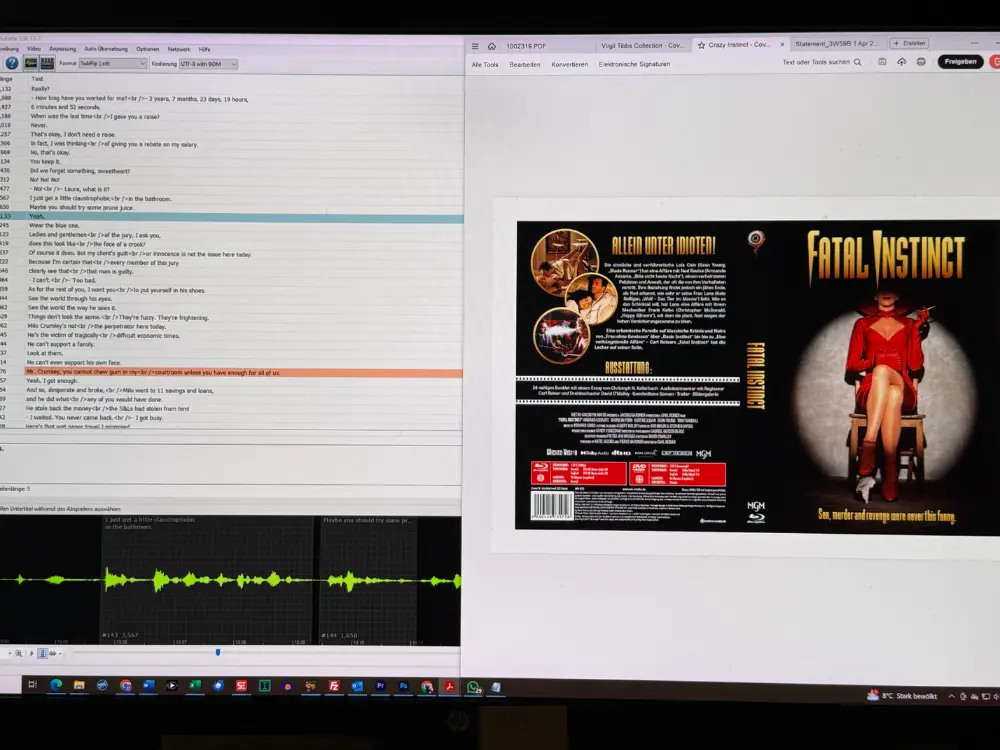
Task: Click the waveform play button
Action: (31, 653)
